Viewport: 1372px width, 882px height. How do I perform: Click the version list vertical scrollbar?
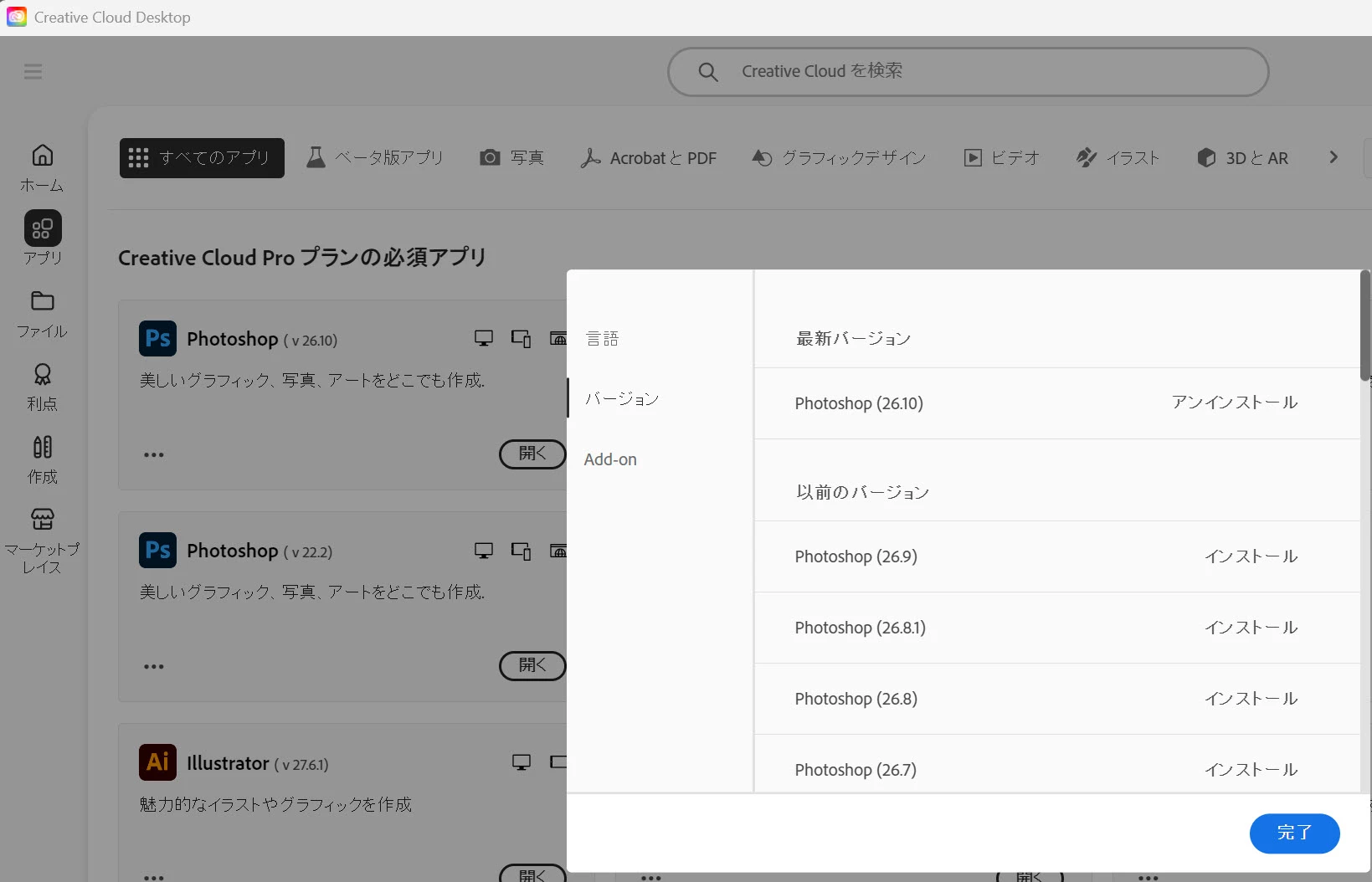1365,326
